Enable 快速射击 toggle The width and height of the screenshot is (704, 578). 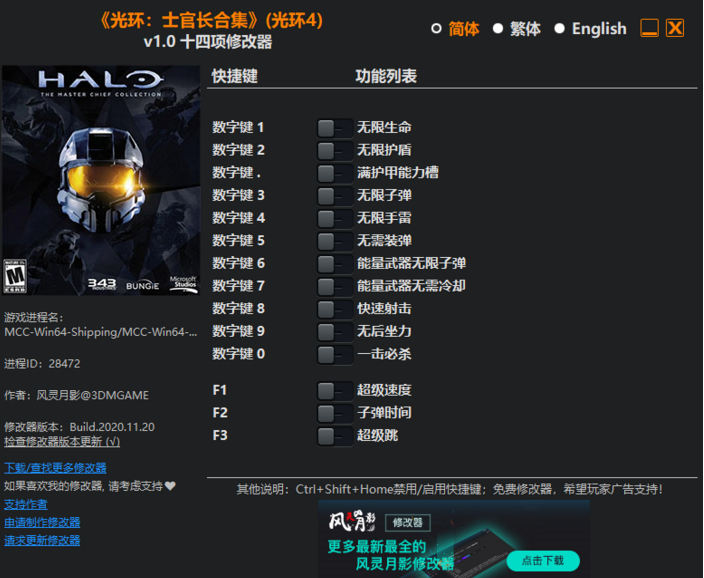pos(335,309)
